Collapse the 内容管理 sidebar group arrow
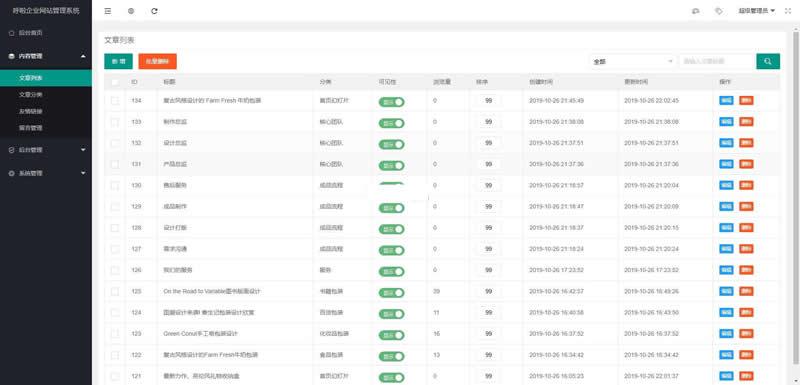Viewport: 800px width, 385px height. [x=83, y=56]
